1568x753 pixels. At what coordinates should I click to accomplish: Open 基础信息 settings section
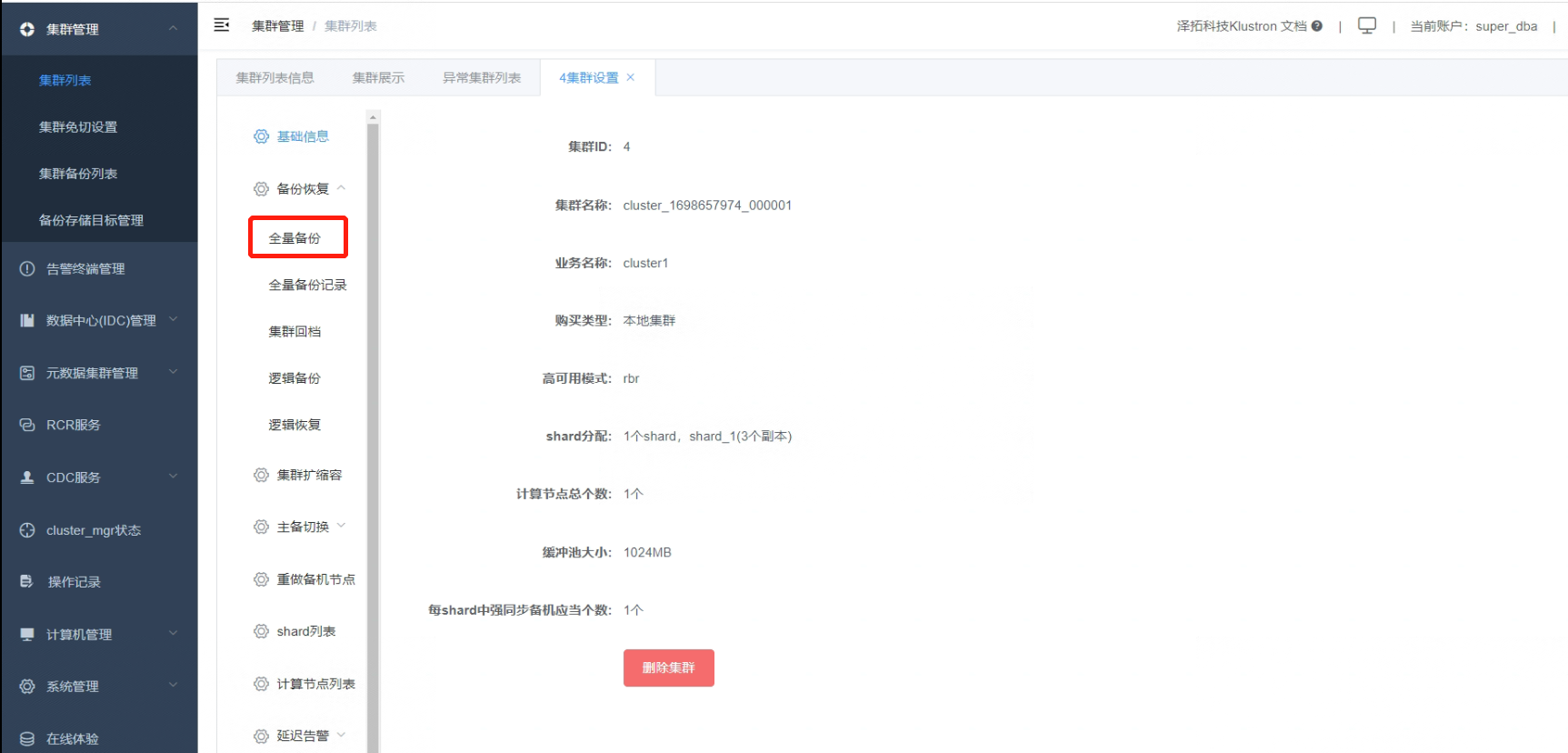click(303, 136)
